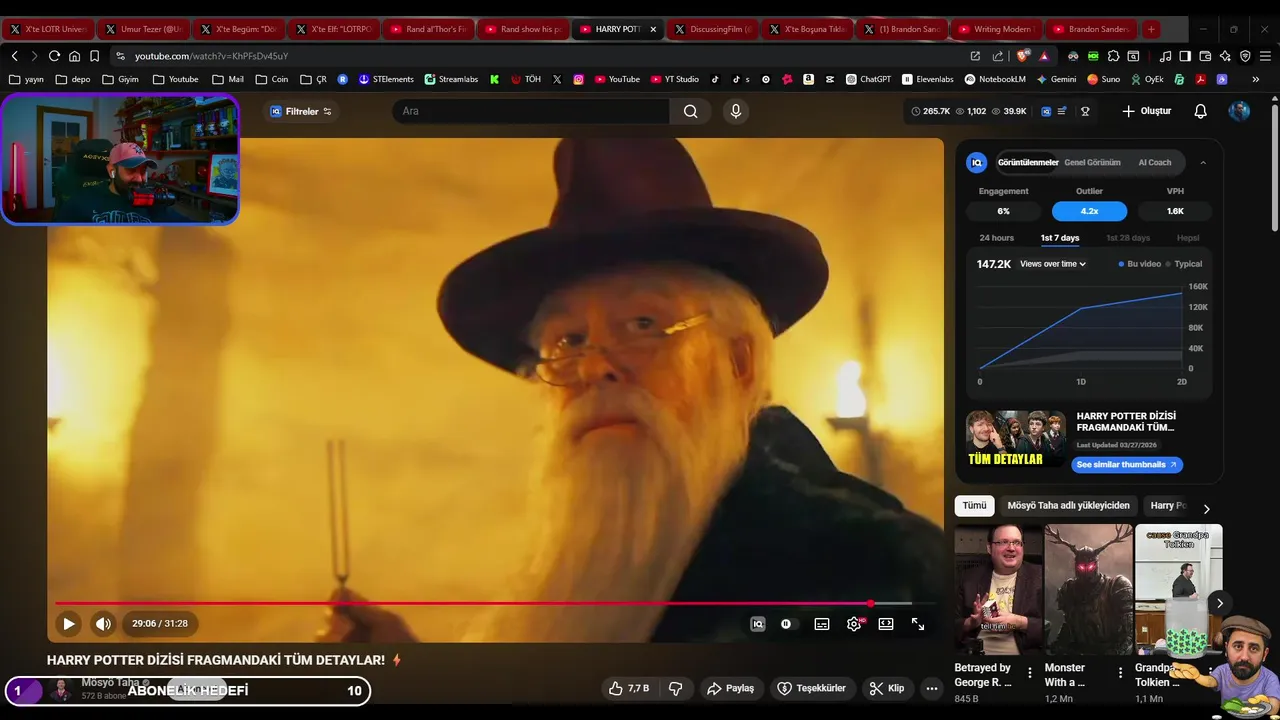Open the yayın bookmarks folder

[x=27, y=79]
